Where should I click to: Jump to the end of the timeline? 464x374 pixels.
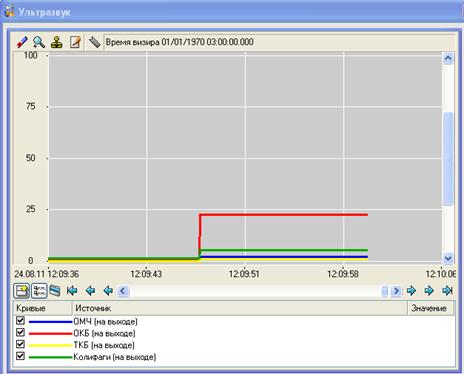click(x=447, y=291)
